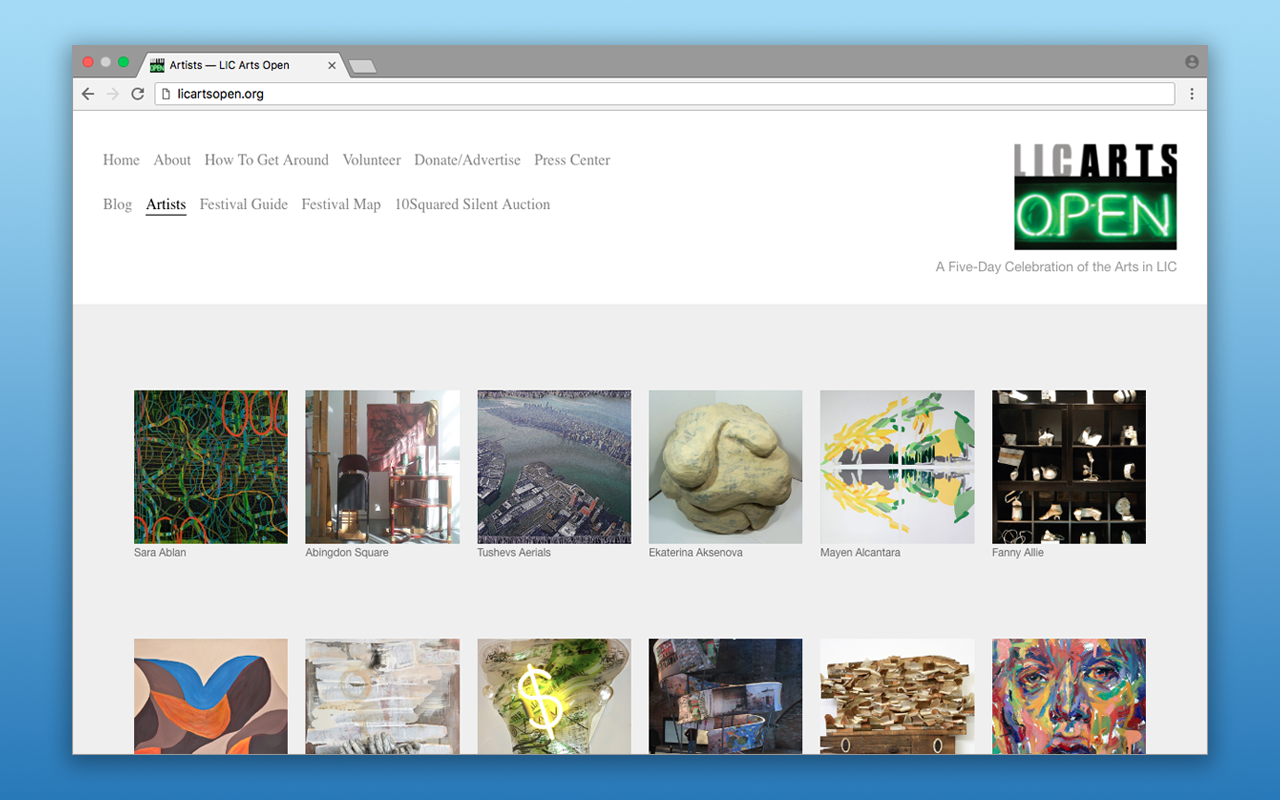Open a new tab button
Viewport: 1280px width, 800px height.
pos(362,66)
